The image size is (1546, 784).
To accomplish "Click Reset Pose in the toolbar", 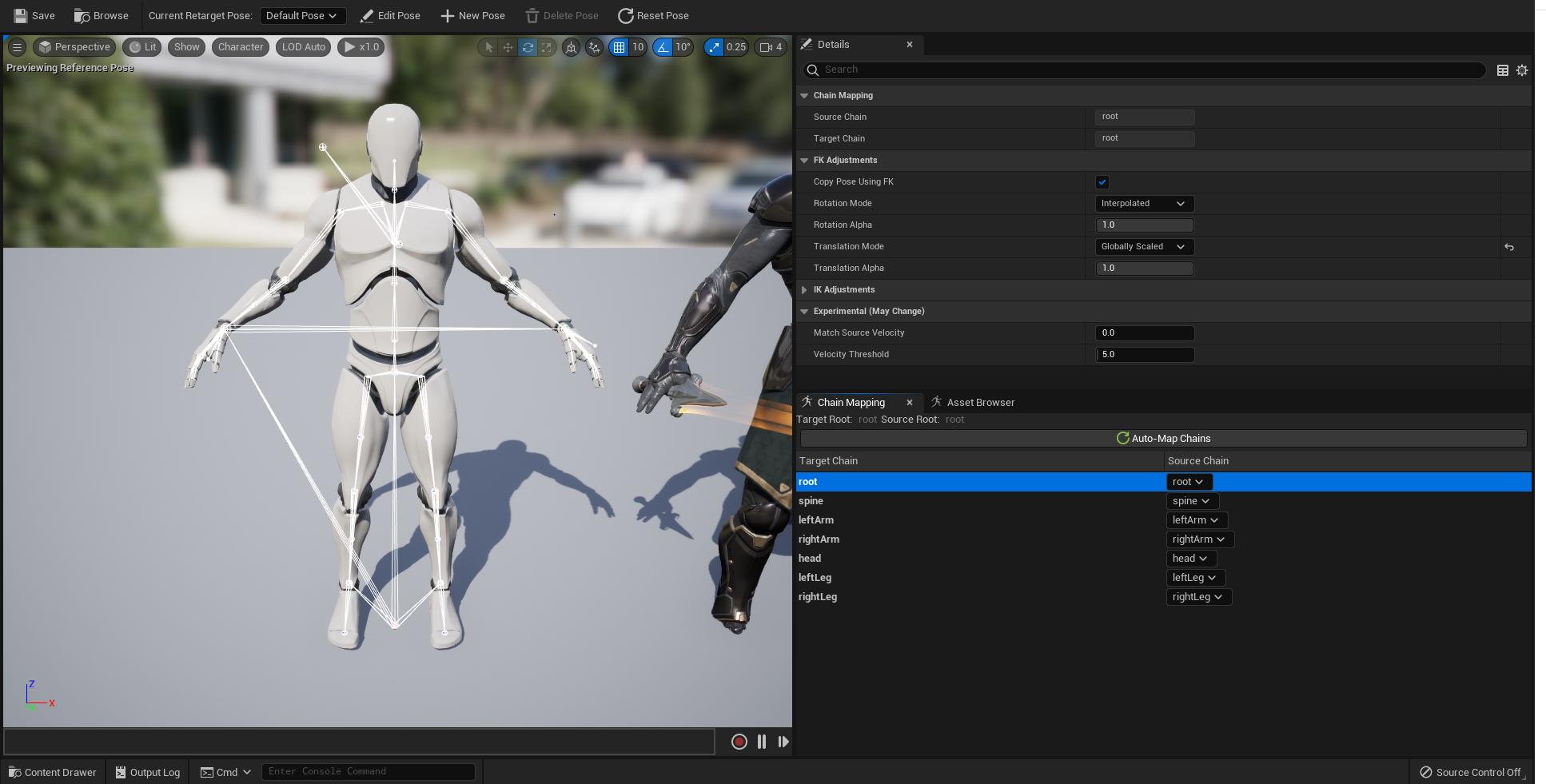I will coord(653,15).
